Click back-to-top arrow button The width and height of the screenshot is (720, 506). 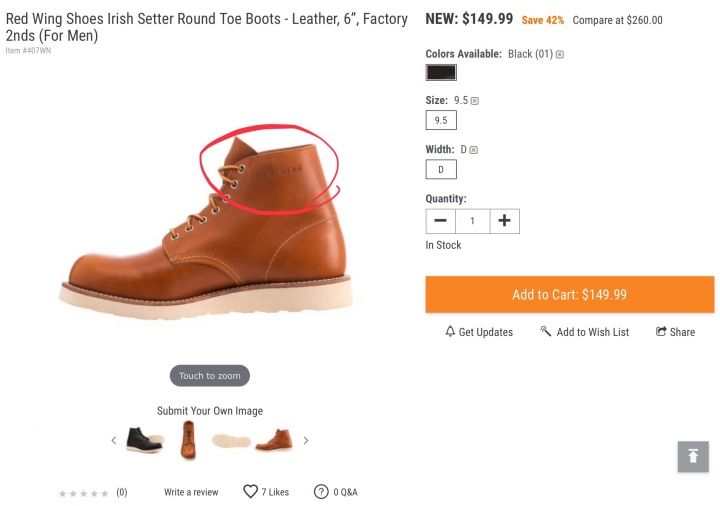(693, 456)
